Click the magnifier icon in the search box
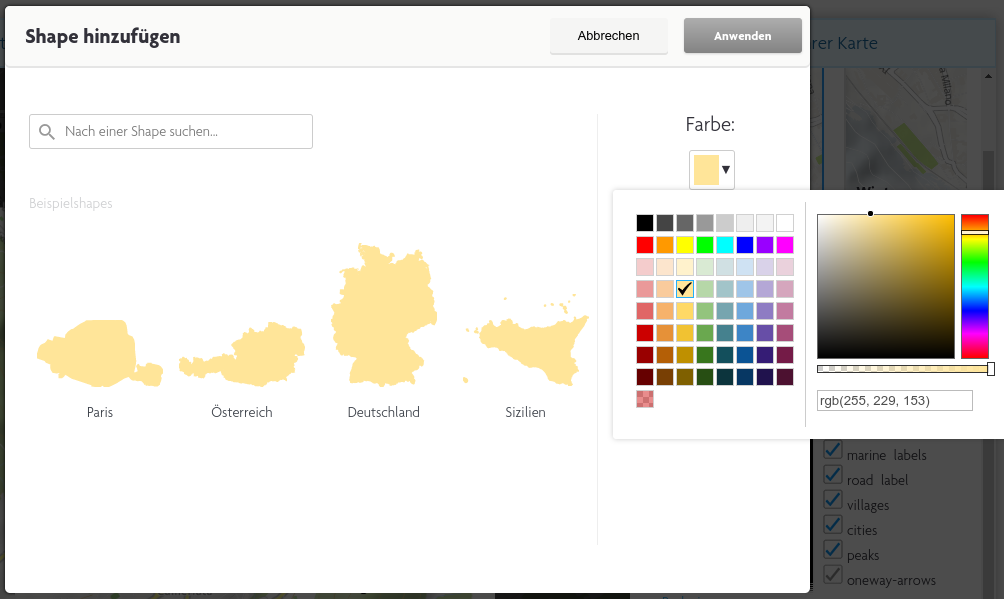Image resolution: width=1004 pixels, height=599 pixels. [x=47, y=132]
